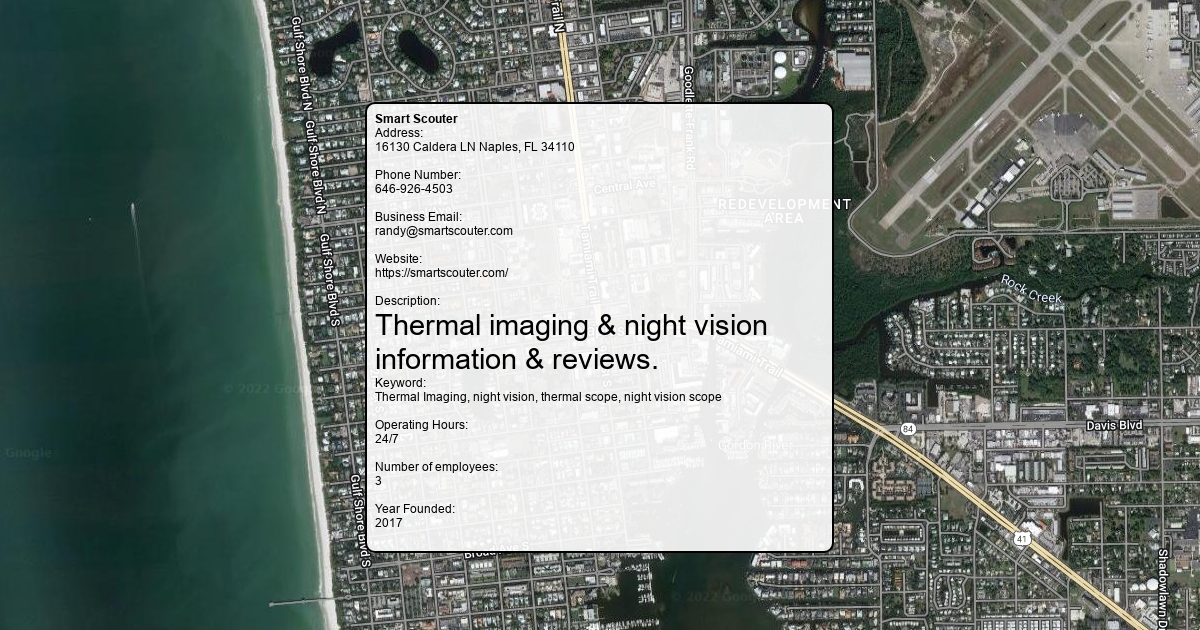Click the Rock Creek map label

(x=1031, y=289)
